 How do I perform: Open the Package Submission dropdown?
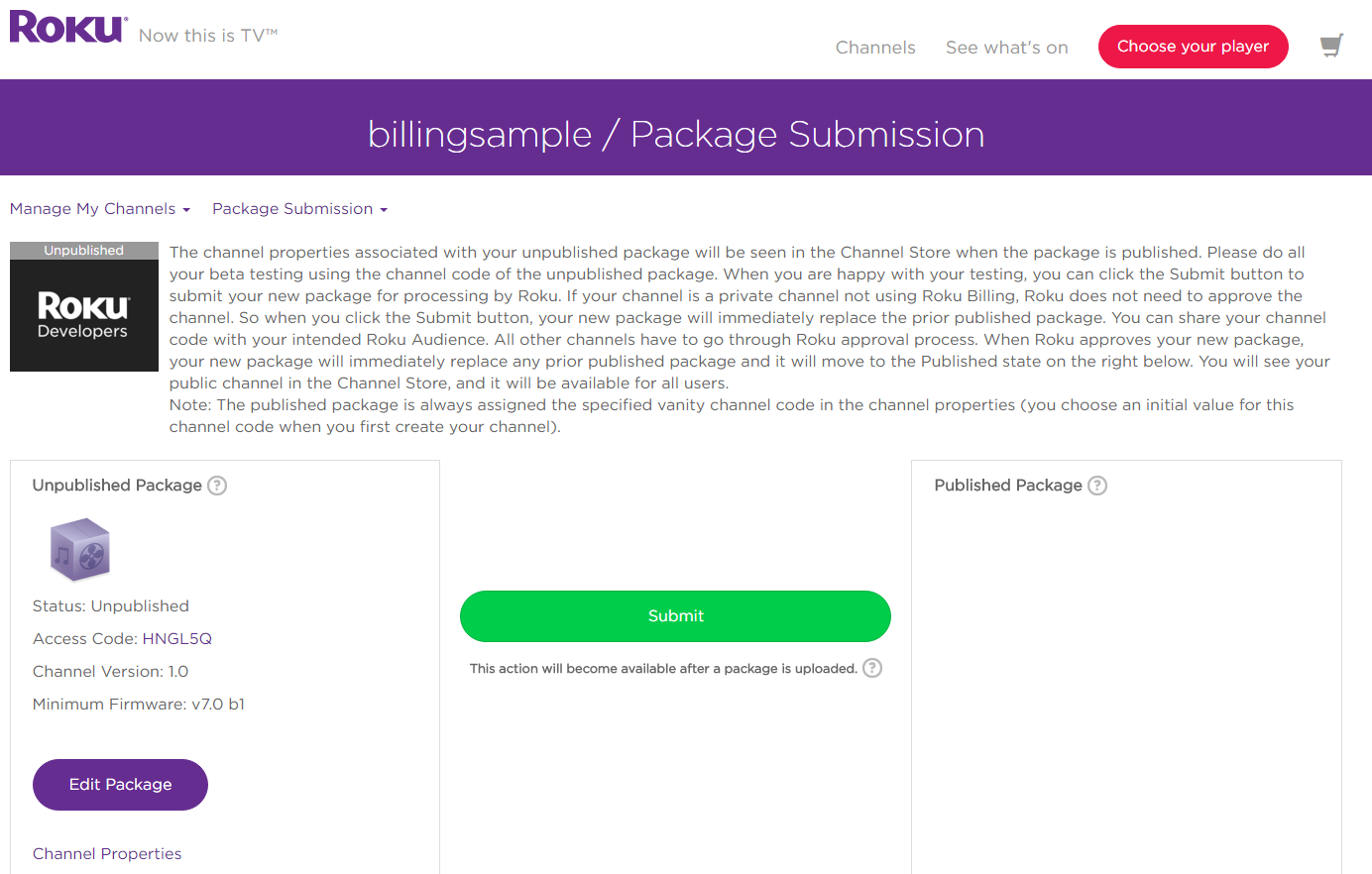click(299, 209)
